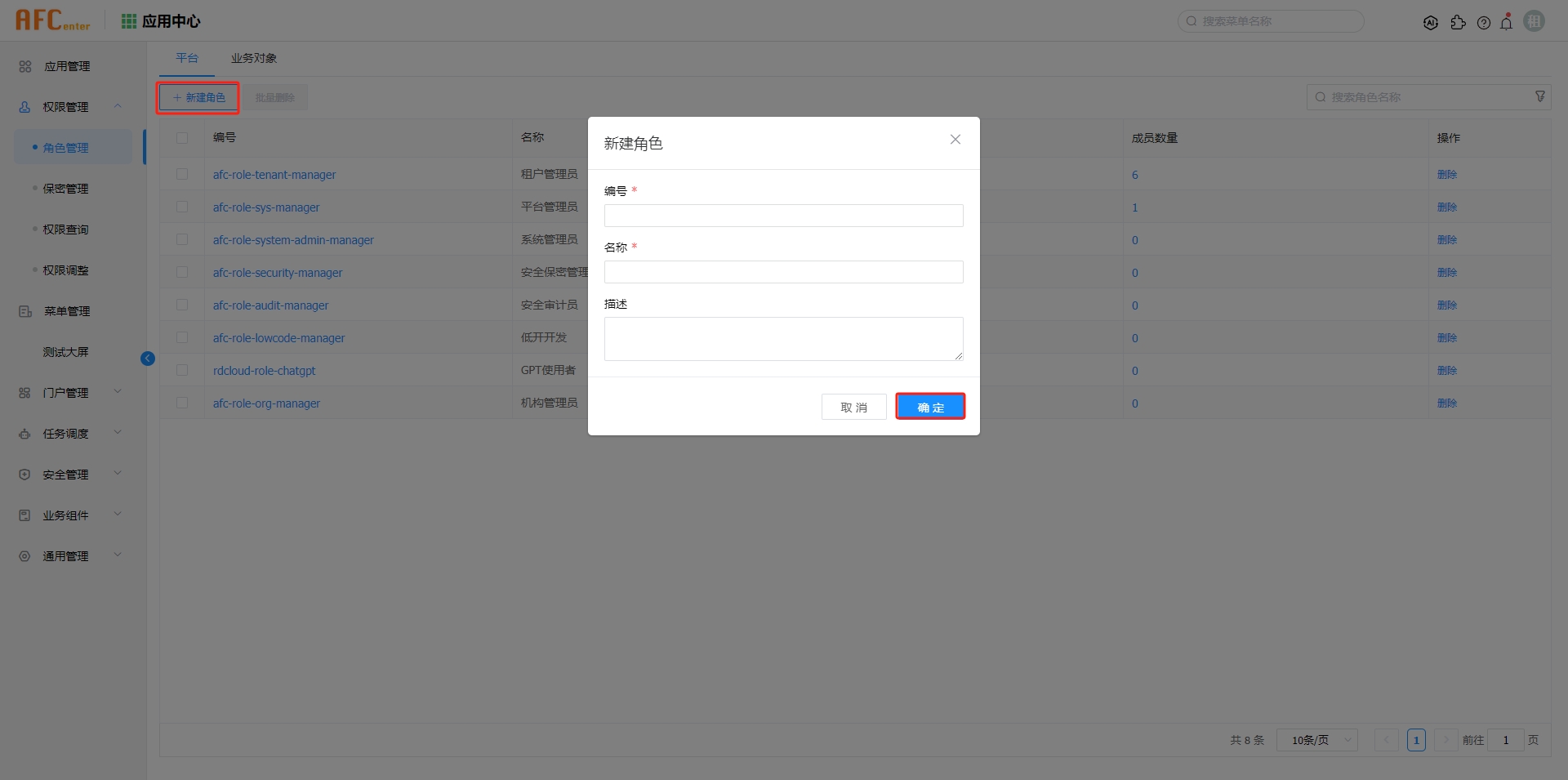Screen dimensions: 1568x780
Task: Open the afc-role-audit-manager role link
Action: tap(270, 305)
